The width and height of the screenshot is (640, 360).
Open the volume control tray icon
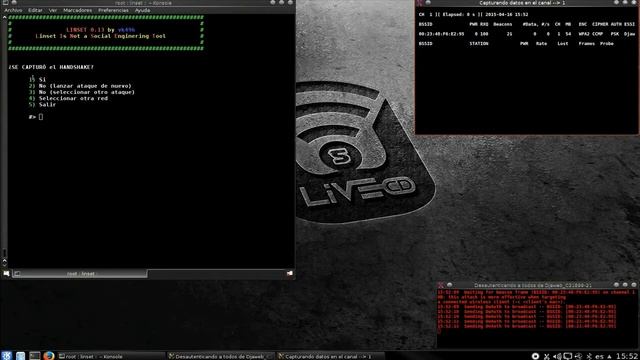[557, 356]
